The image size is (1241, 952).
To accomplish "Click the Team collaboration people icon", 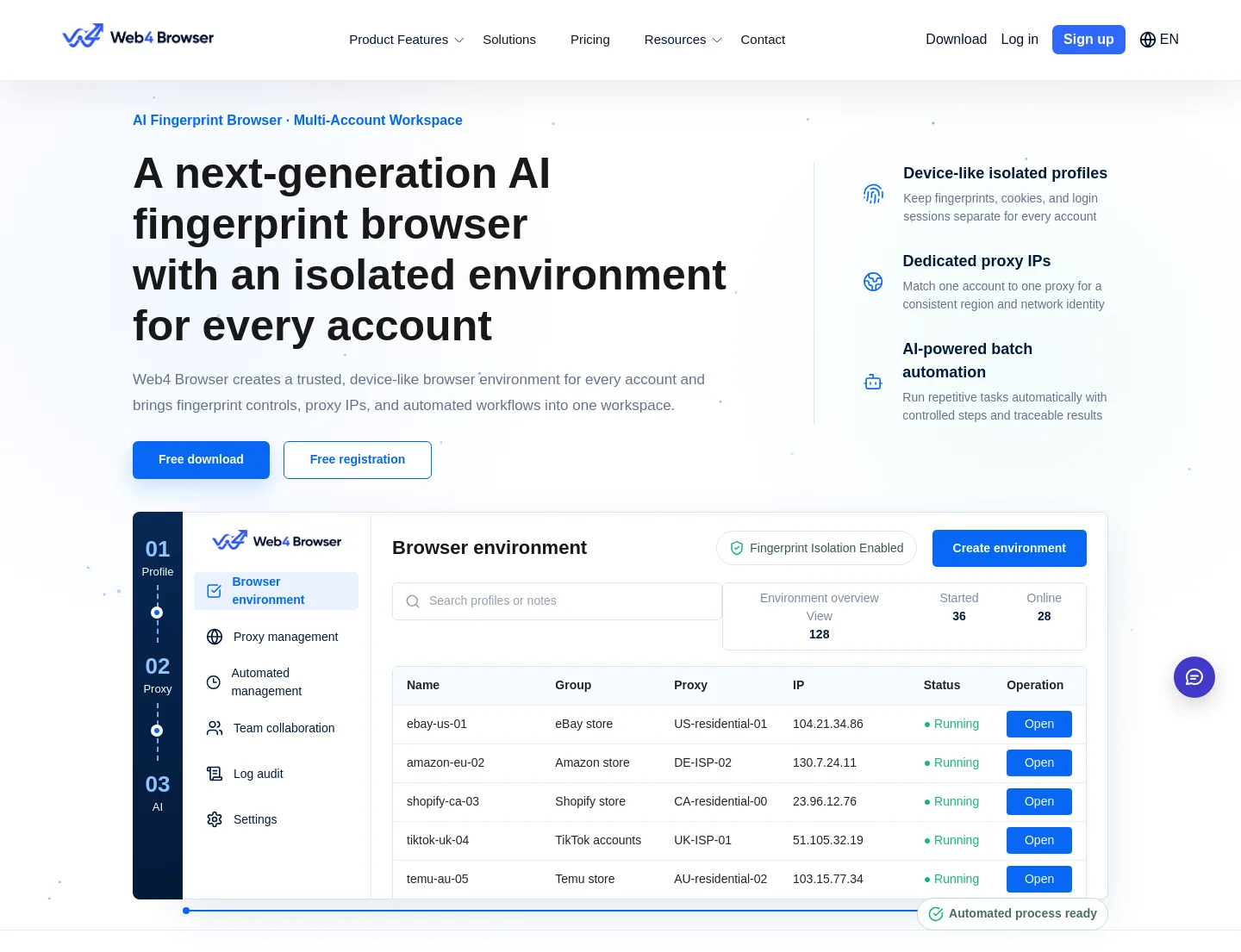I will (x=215, y=728).
